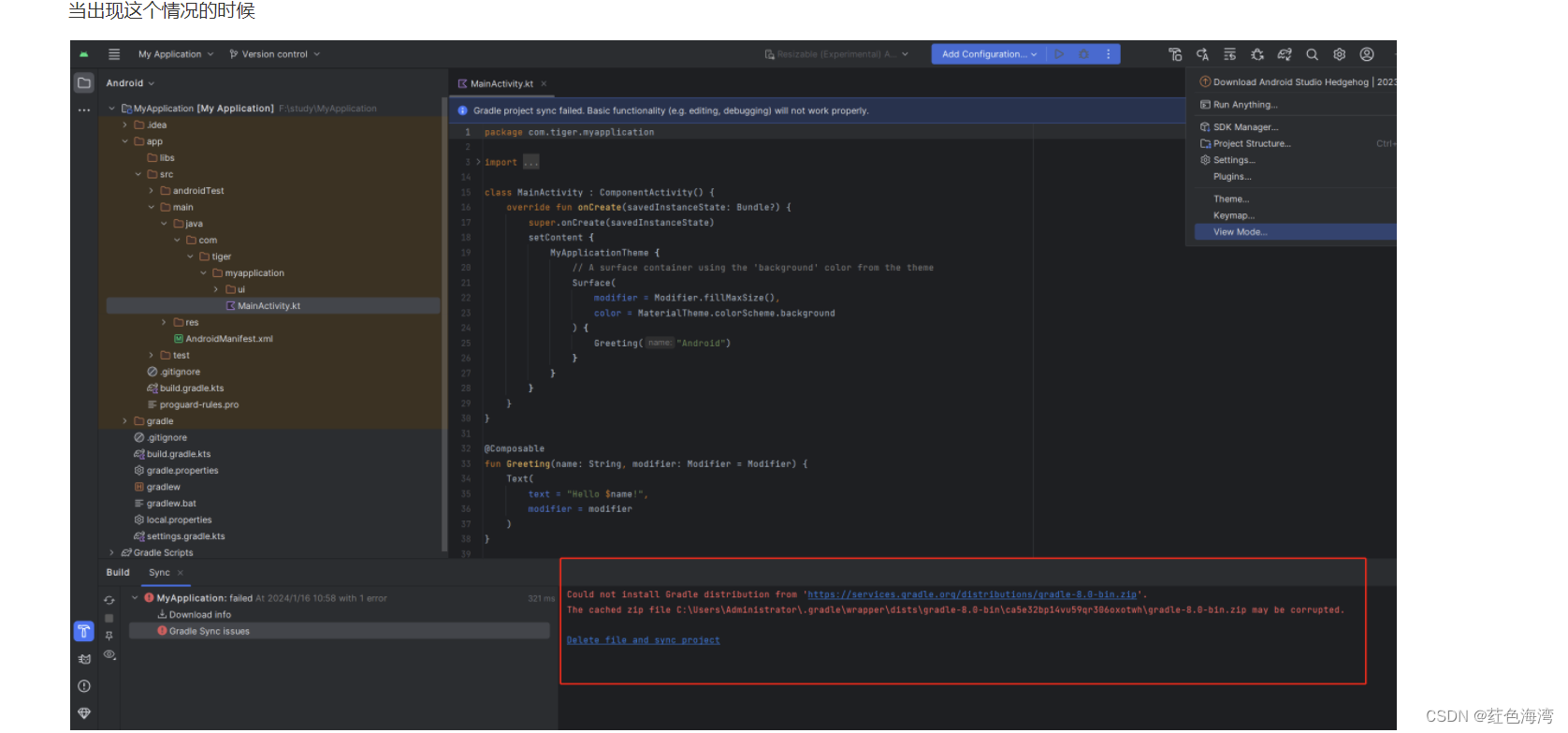Click the translate icon in the toolbar
This screenshot has height=733, width=1568.
pyautogui.click(x=1202, y=54)
